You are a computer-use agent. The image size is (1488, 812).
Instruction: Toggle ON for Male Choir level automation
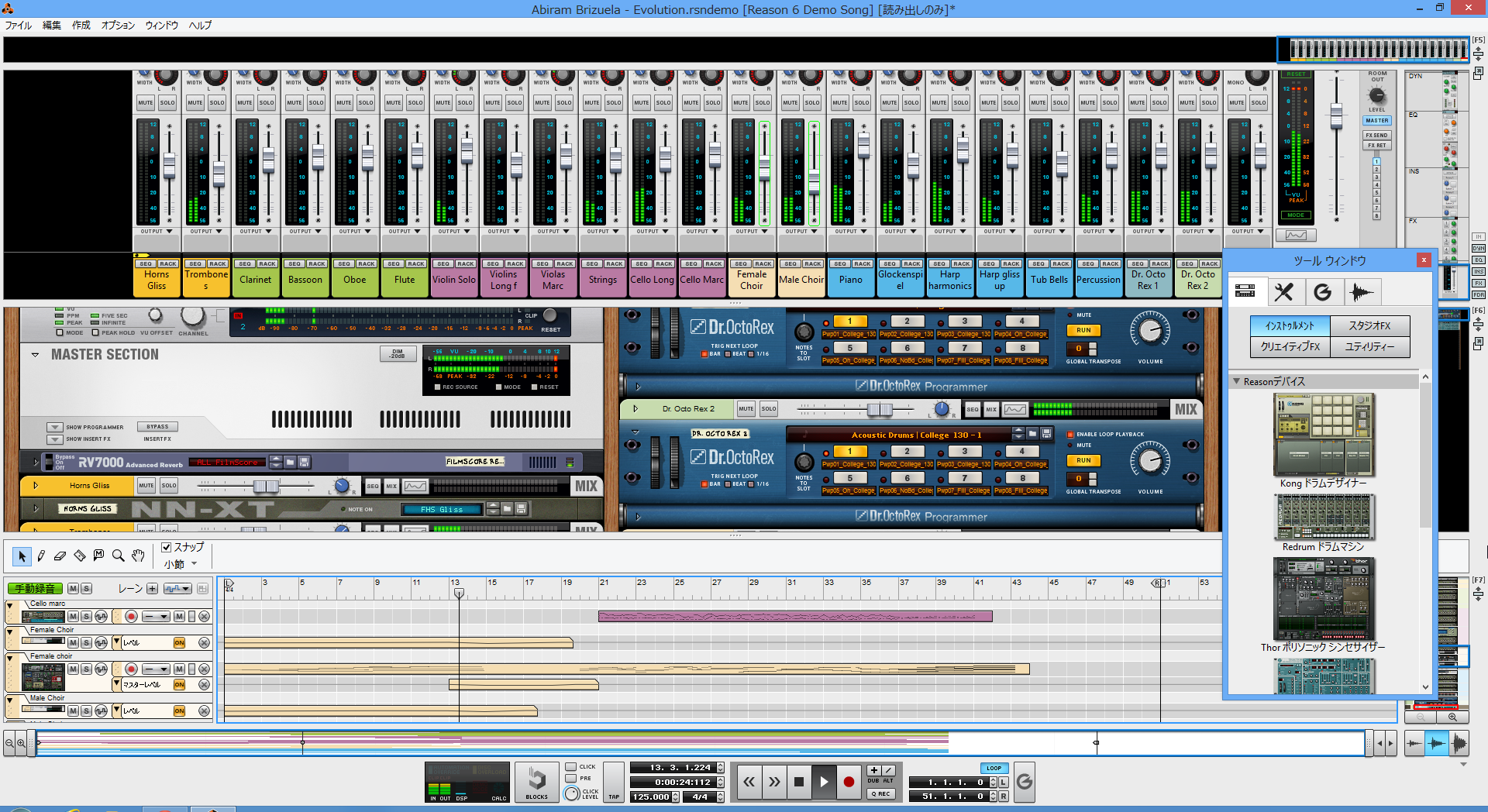179,710
